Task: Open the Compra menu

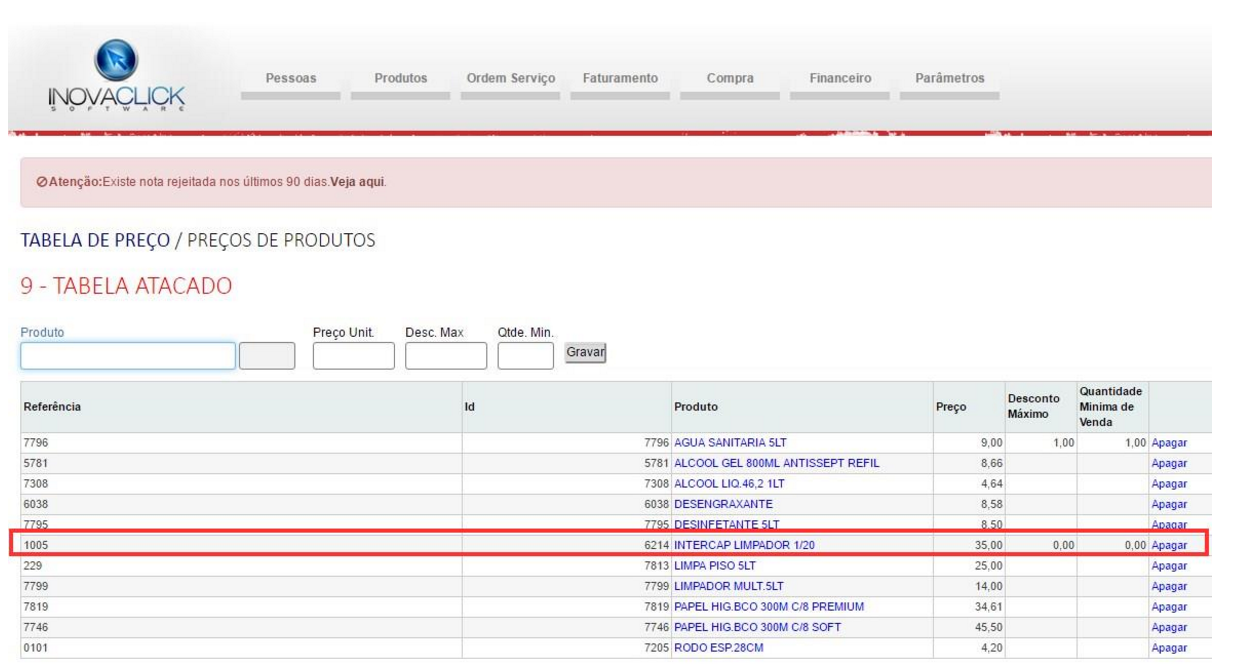Action: [x=730, y=79]
